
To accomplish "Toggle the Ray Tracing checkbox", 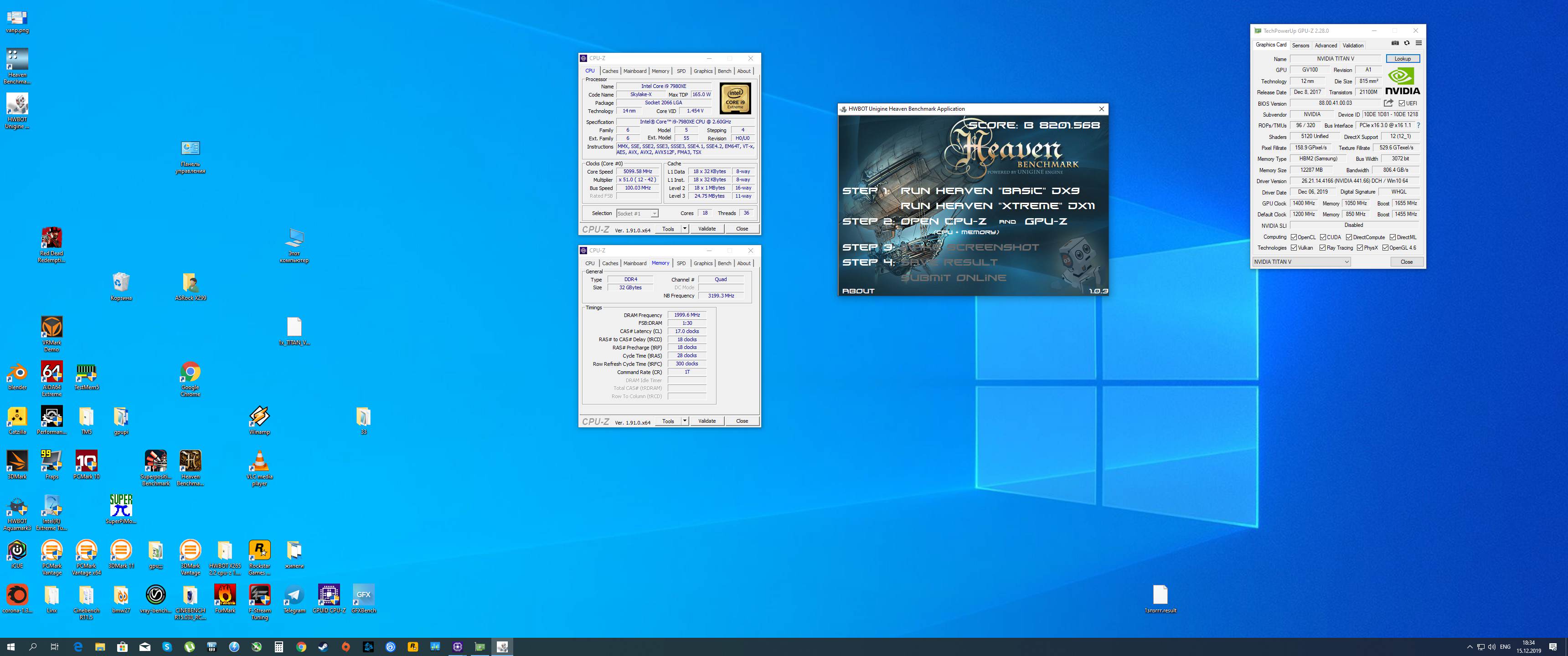I will click(1322, 248).
